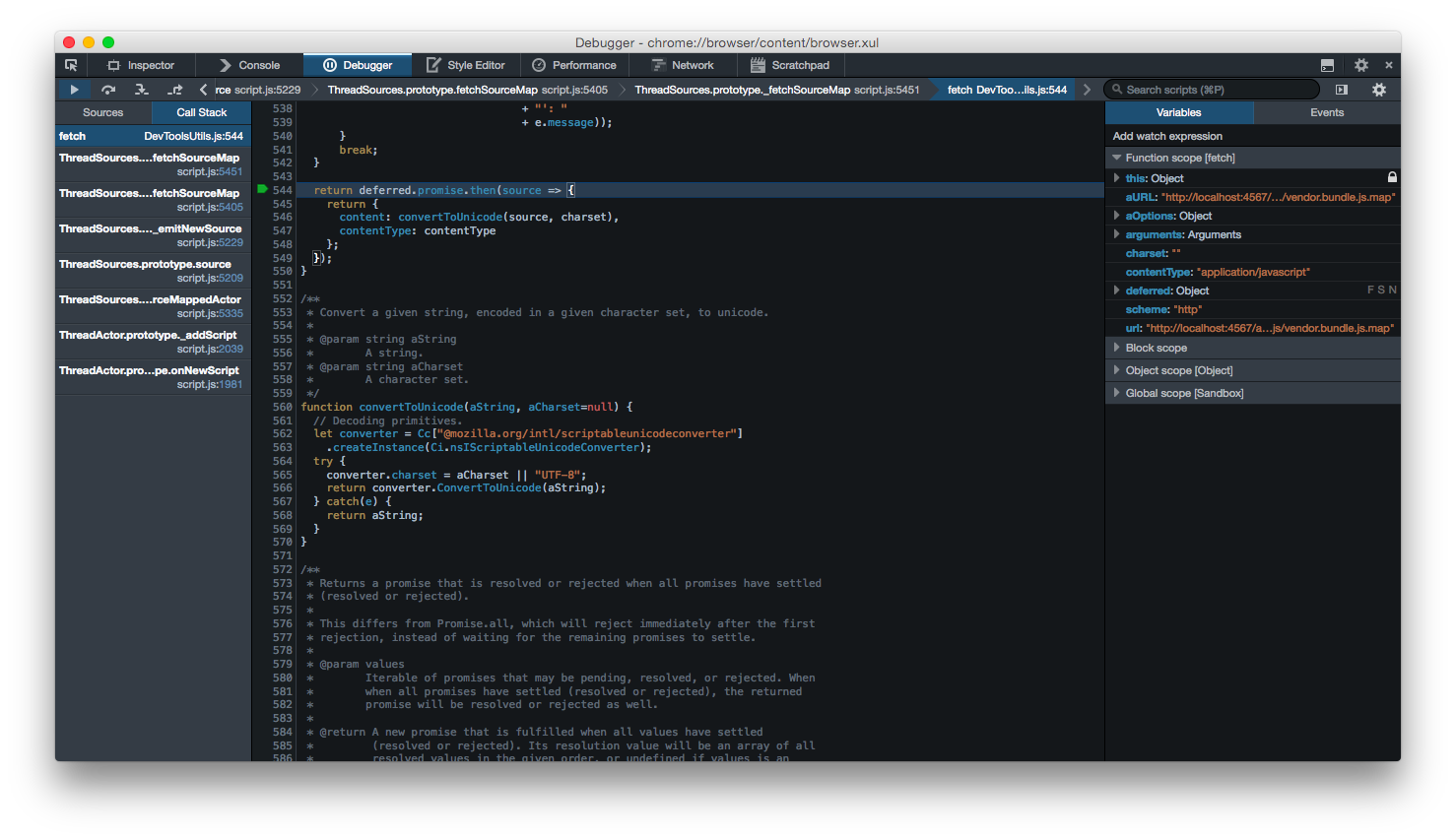Image resolution: width=1456 pixels, height=840 pixels.
Task: Click the Step In icon
Action: point(141,90)
